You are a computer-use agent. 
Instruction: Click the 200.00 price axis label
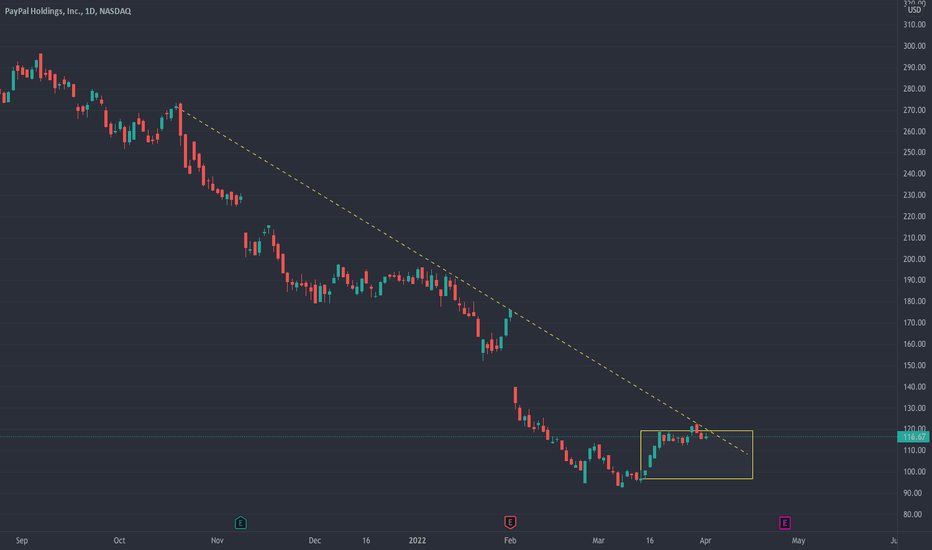click(914, 259)
